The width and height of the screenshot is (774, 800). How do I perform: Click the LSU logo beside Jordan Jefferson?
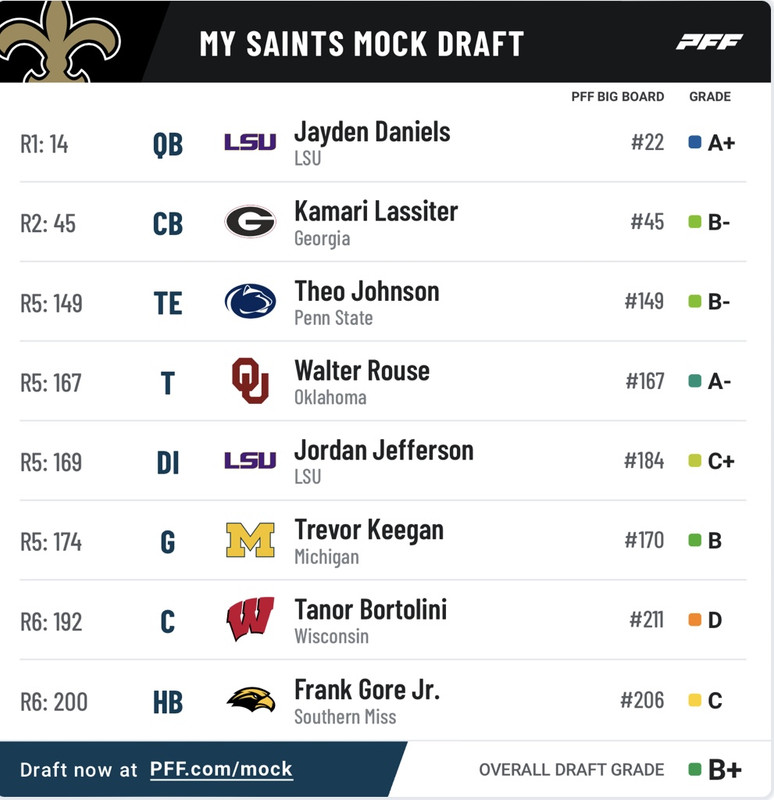[x=250, y=460]
